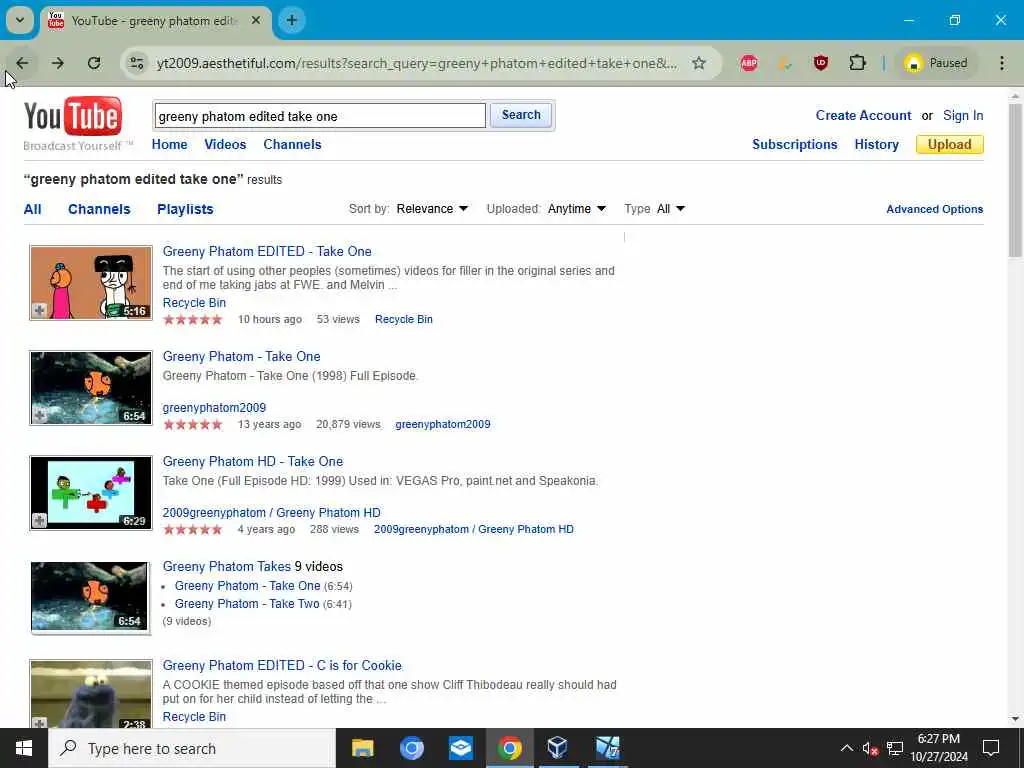Click the YouTube search text field
Screen dimensions: 1024x768
[320, 116]
